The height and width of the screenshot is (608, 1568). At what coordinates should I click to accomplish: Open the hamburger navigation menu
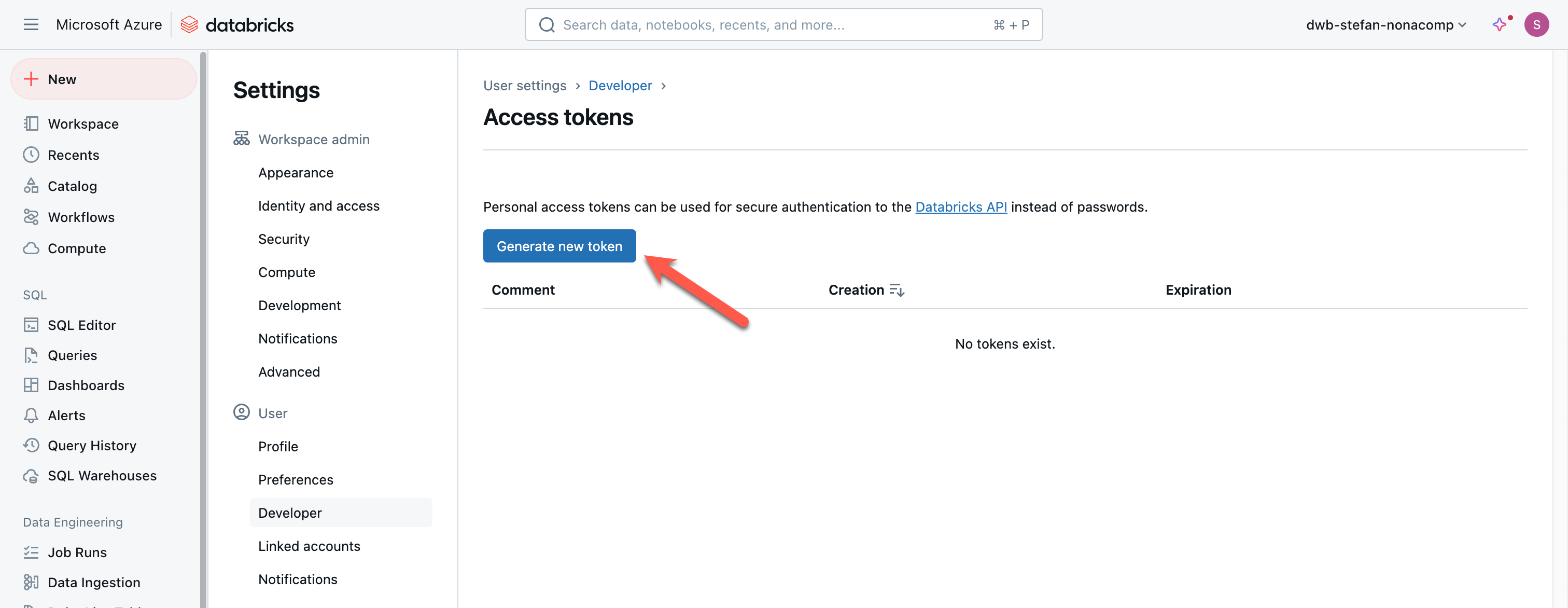[31, 24]
